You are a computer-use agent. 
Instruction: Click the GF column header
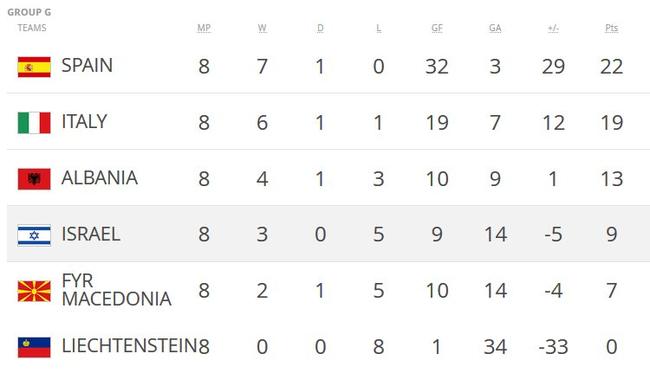[x=437, y=28]
